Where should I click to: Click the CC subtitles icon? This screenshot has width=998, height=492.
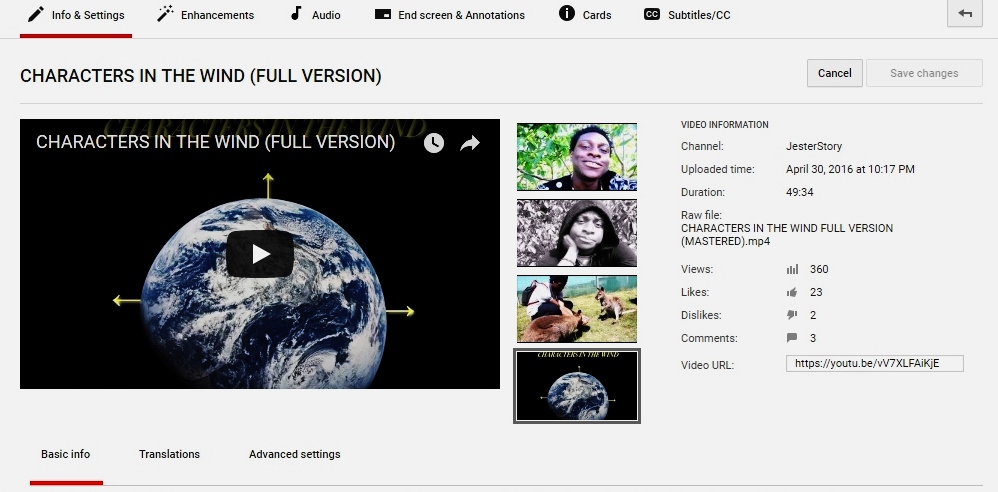(x=652, y=14)
